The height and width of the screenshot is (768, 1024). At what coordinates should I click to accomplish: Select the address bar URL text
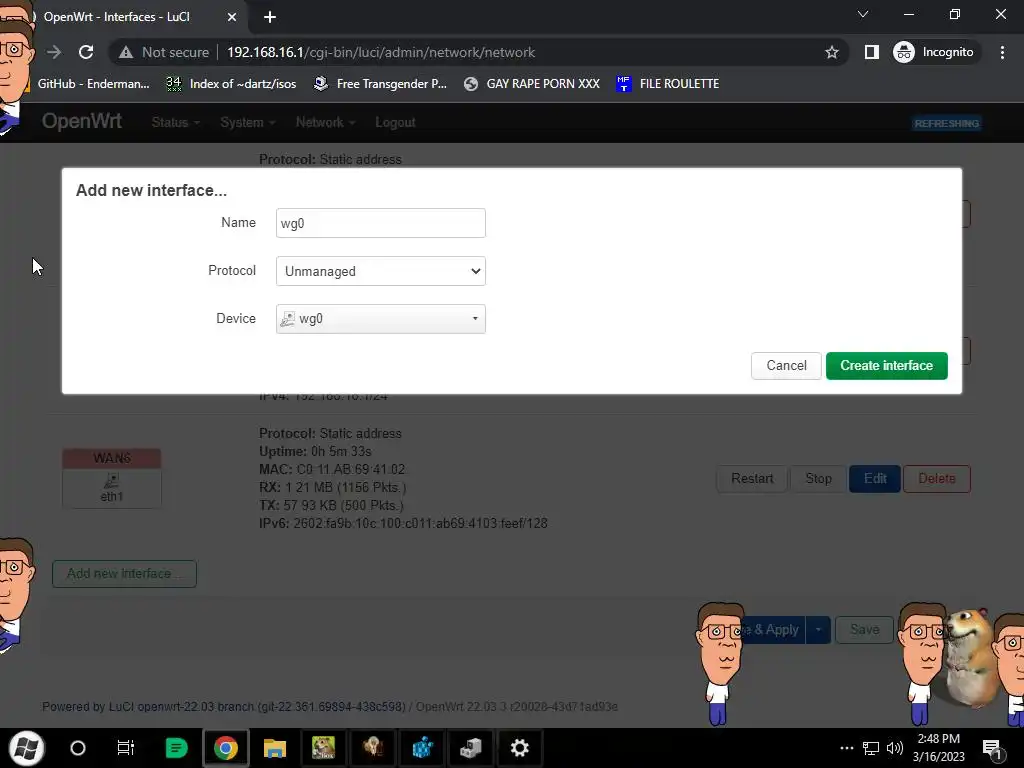[x=381, y=52]
